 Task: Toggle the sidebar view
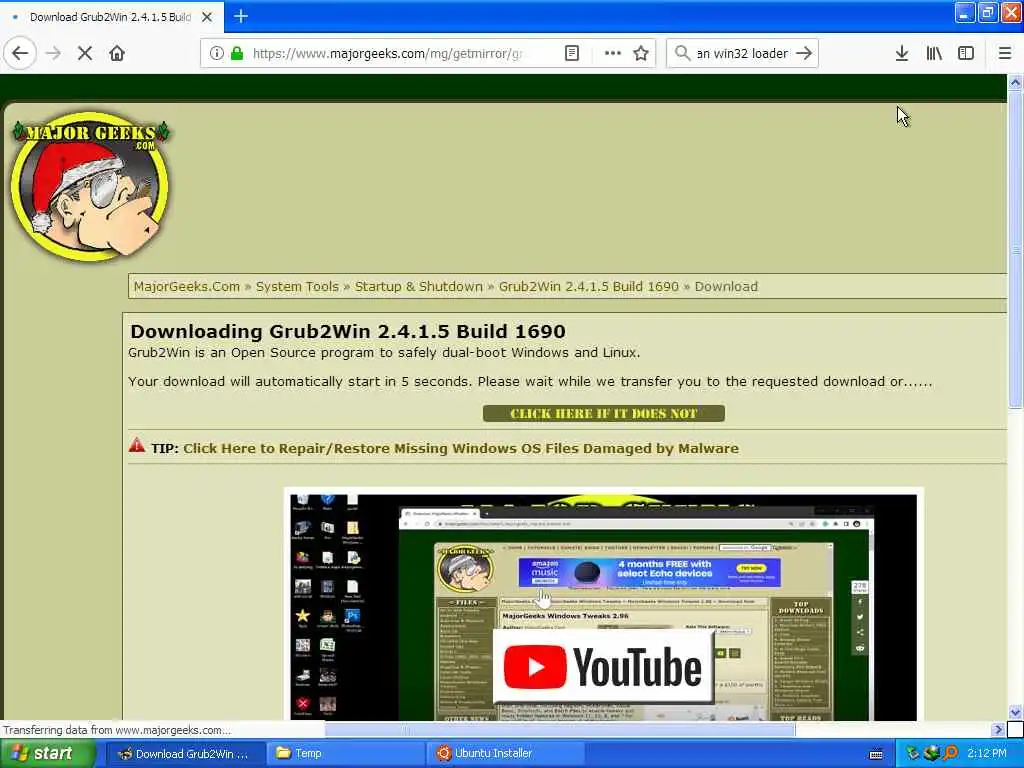[966, 54]
